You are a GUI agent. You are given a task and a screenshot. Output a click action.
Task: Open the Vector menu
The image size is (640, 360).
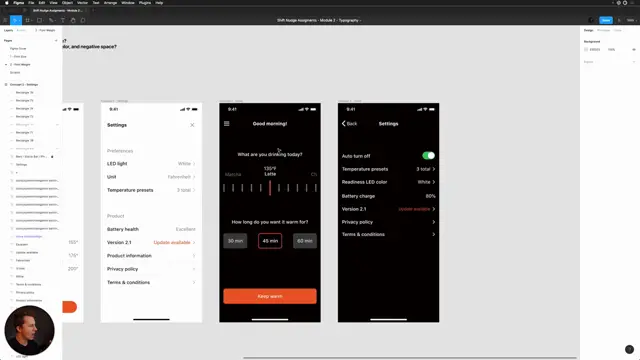pyautogui.click(x=82, y=2)
